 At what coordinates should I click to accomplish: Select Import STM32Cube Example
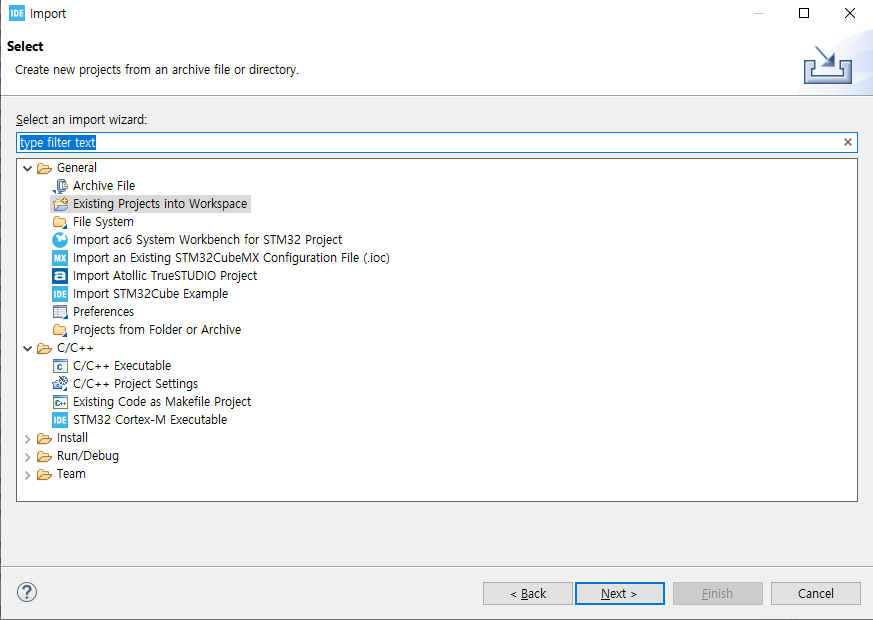coord(150,294)
